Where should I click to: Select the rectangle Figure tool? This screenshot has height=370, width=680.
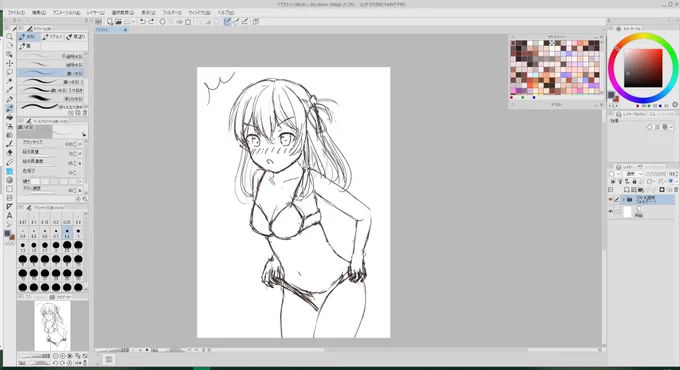pos(9,189)
